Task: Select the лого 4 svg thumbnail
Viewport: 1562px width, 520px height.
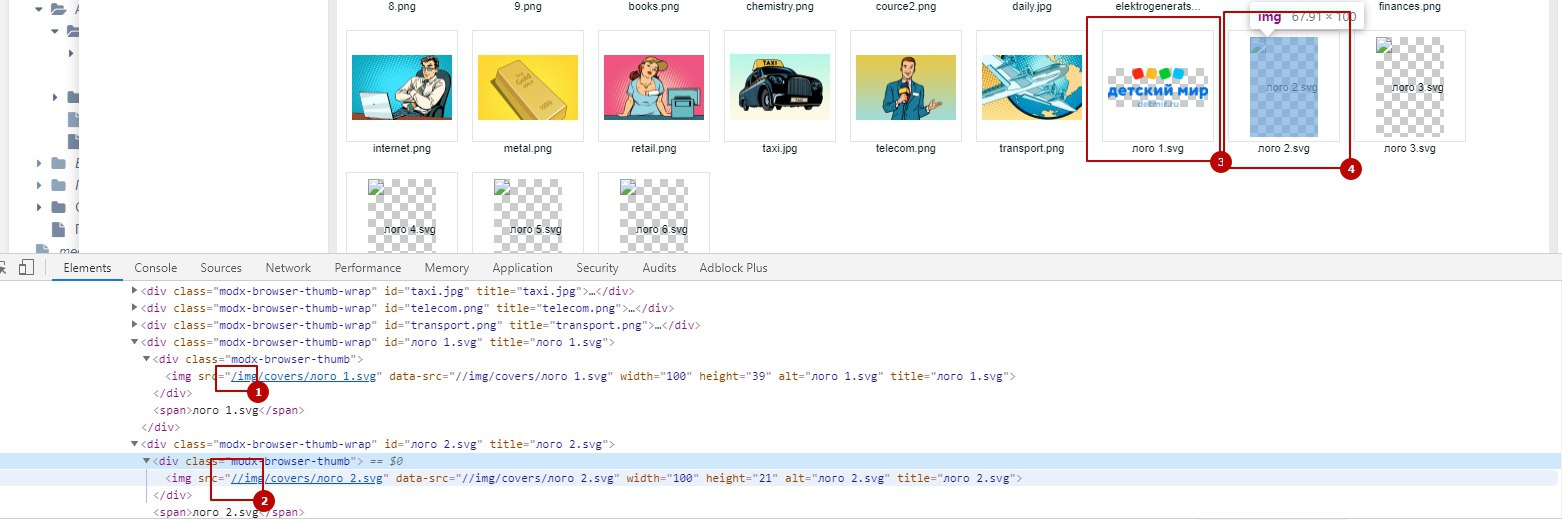Action: click(402, 215)
